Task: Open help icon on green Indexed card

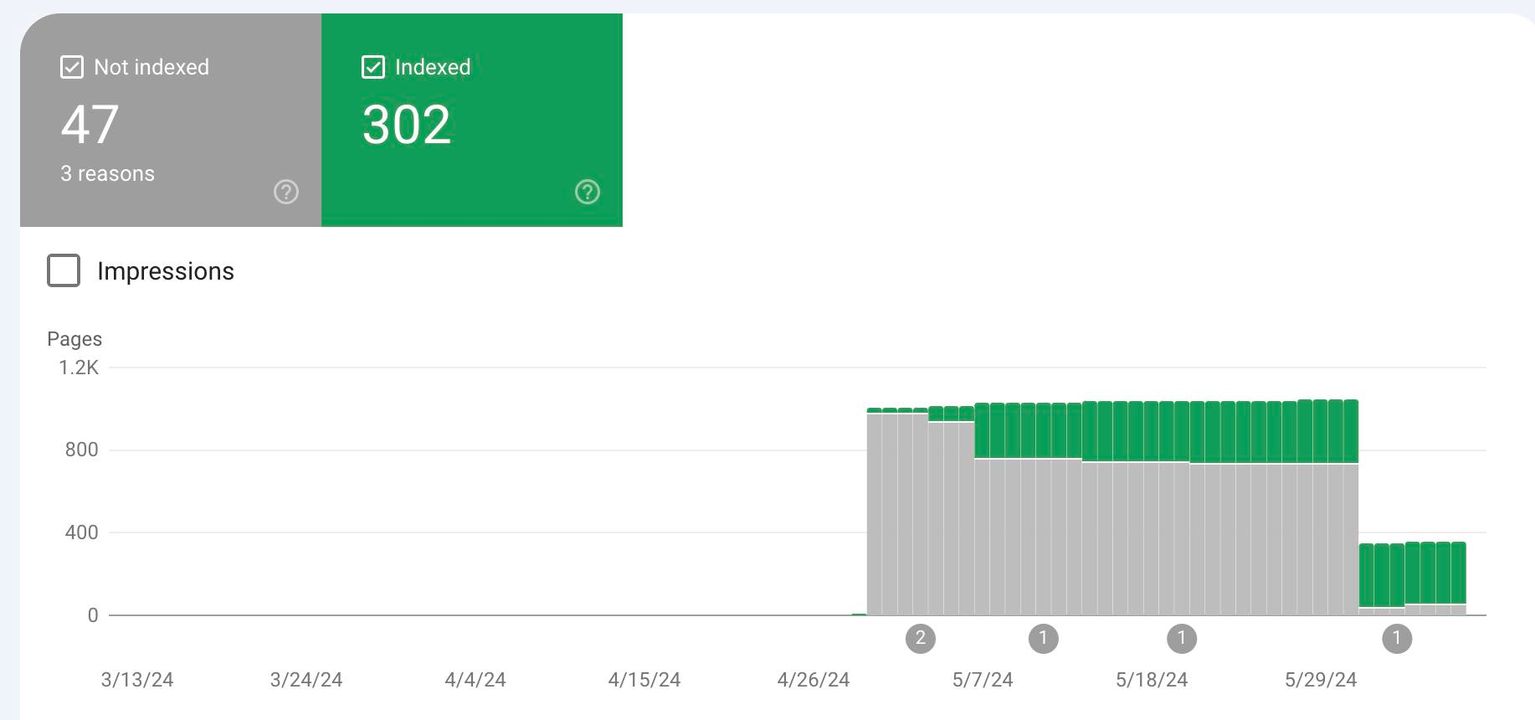Action: click(587, 192)
